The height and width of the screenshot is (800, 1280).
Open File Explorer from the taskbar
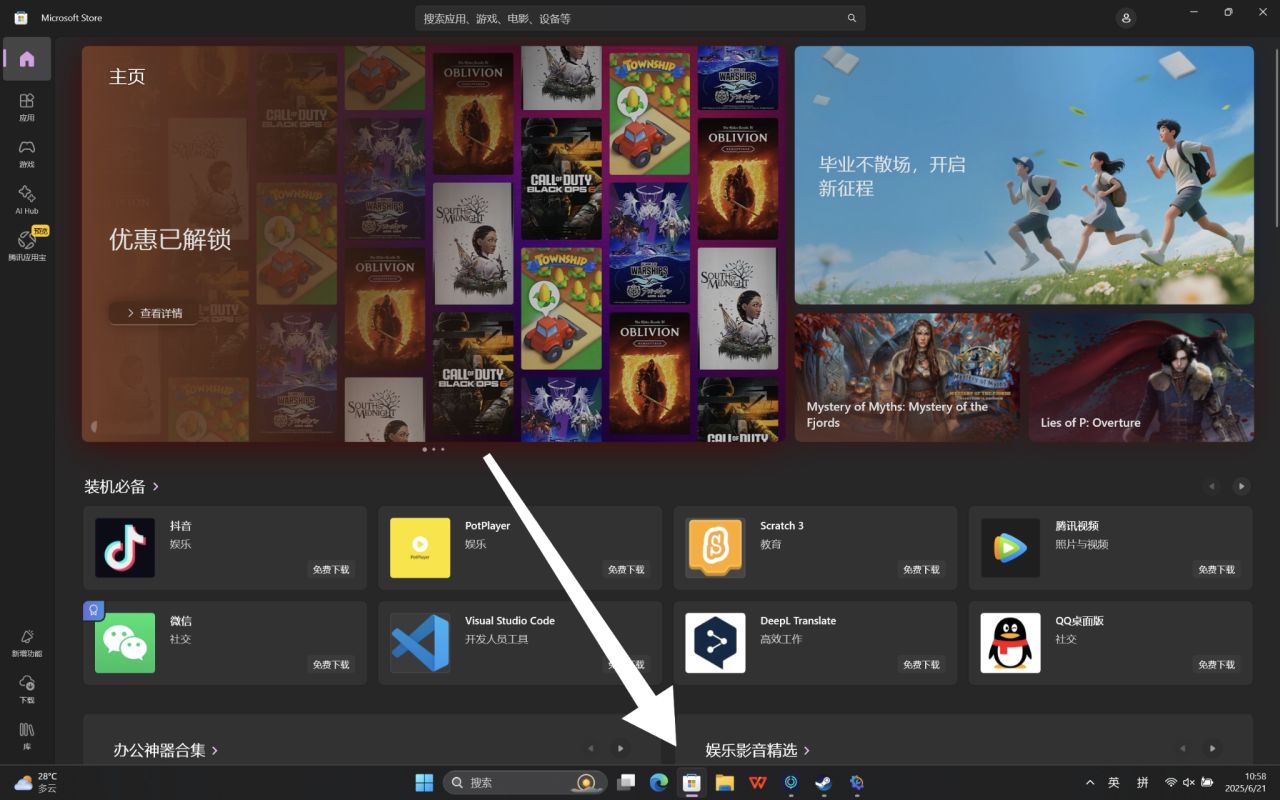coord(724,782)
